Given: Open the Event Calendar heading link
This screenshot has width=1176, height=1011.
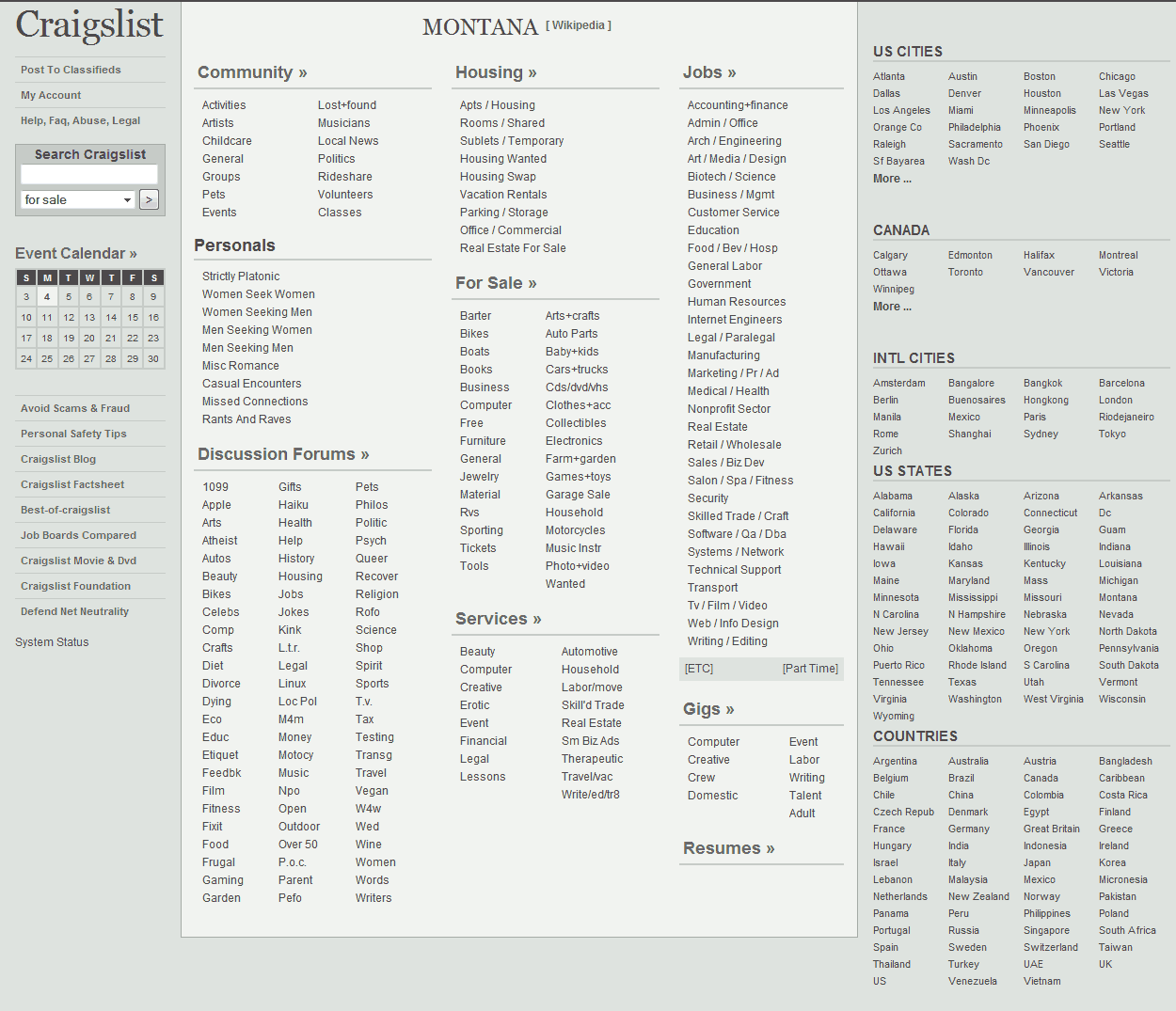Looking at the screenshot, I should (x=76, y=253).
